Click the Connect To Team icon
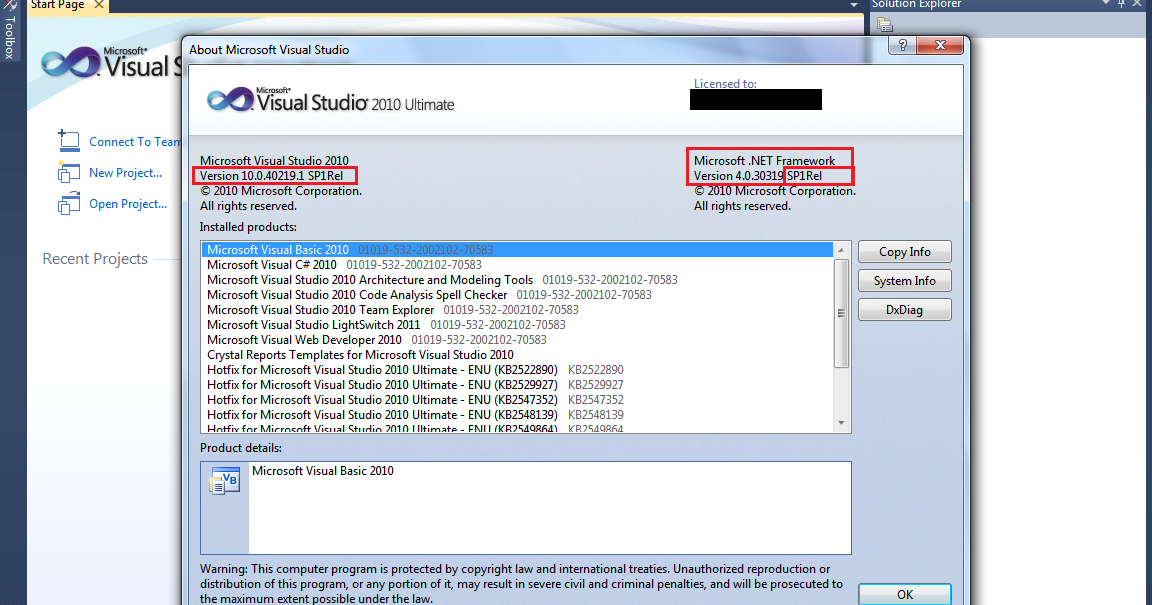 pyautogui.click(x=68, y=140)
